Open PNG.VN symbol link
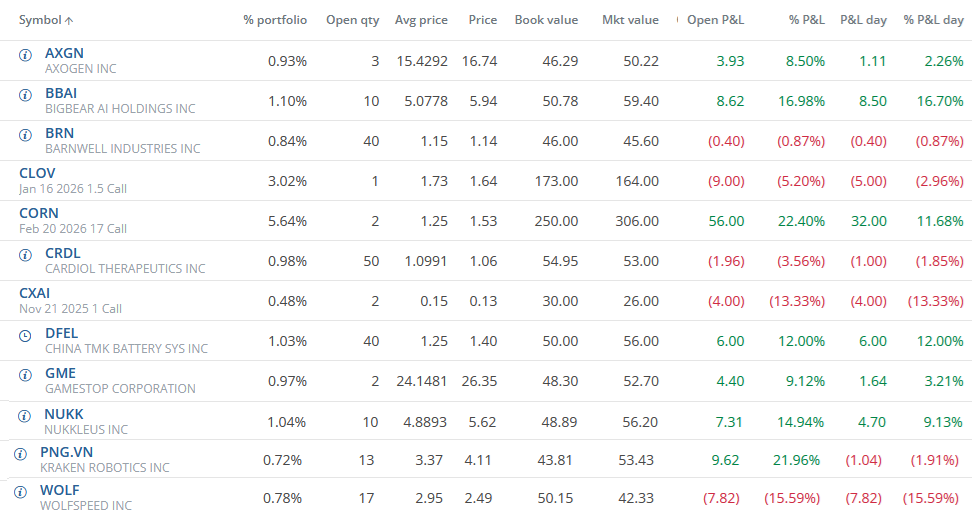 [67, 452]
